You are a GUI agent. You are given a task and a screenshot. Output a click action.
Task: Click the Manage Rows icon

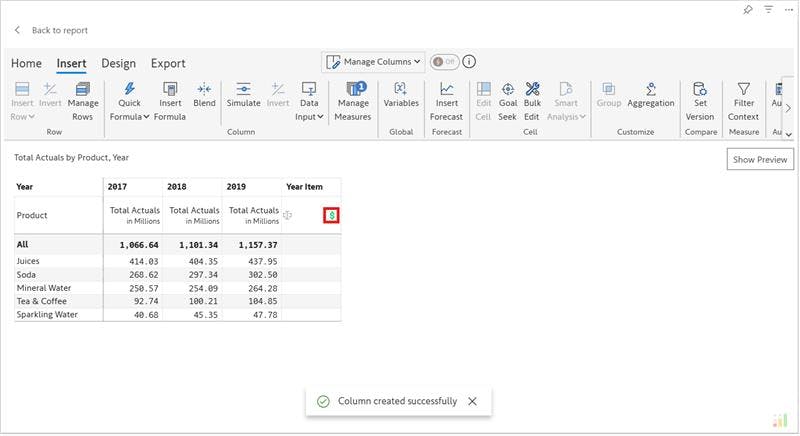pyautogui.click(x=83, y=91)
